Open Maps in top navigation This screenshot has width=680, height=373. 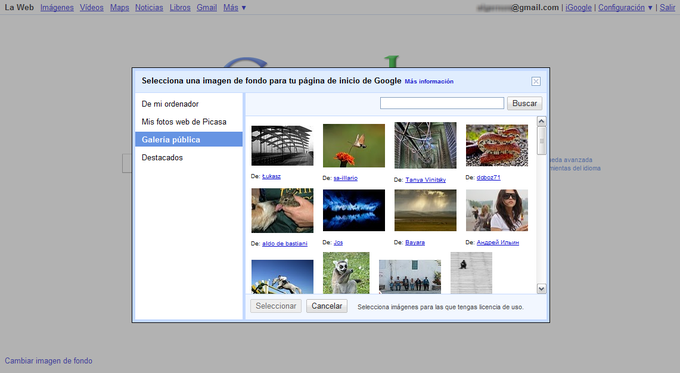[119, 7]
